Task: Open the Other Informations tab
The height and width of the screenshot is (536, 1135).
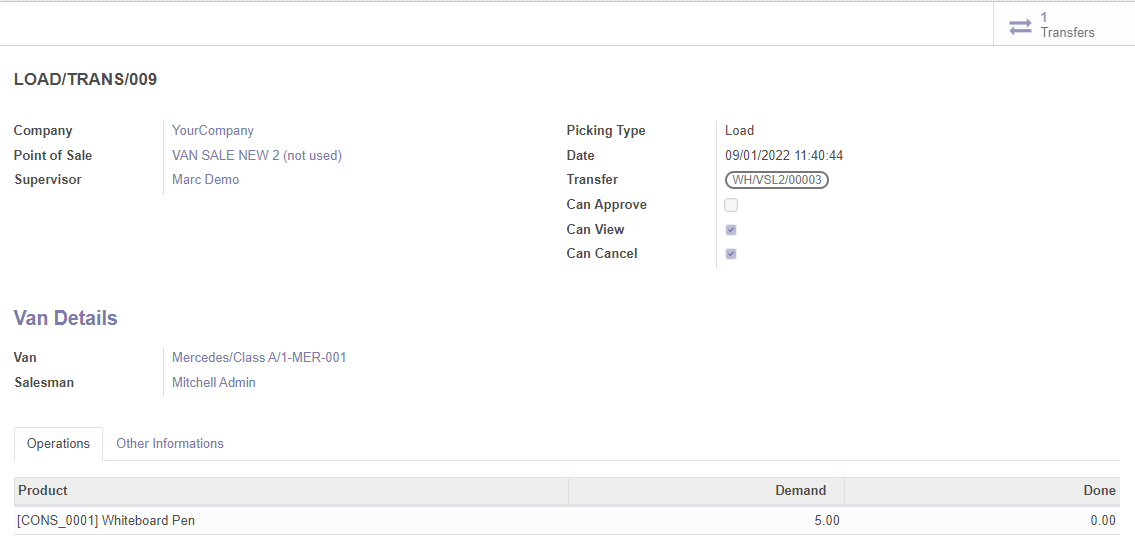Action: click(x=170, y=443)
